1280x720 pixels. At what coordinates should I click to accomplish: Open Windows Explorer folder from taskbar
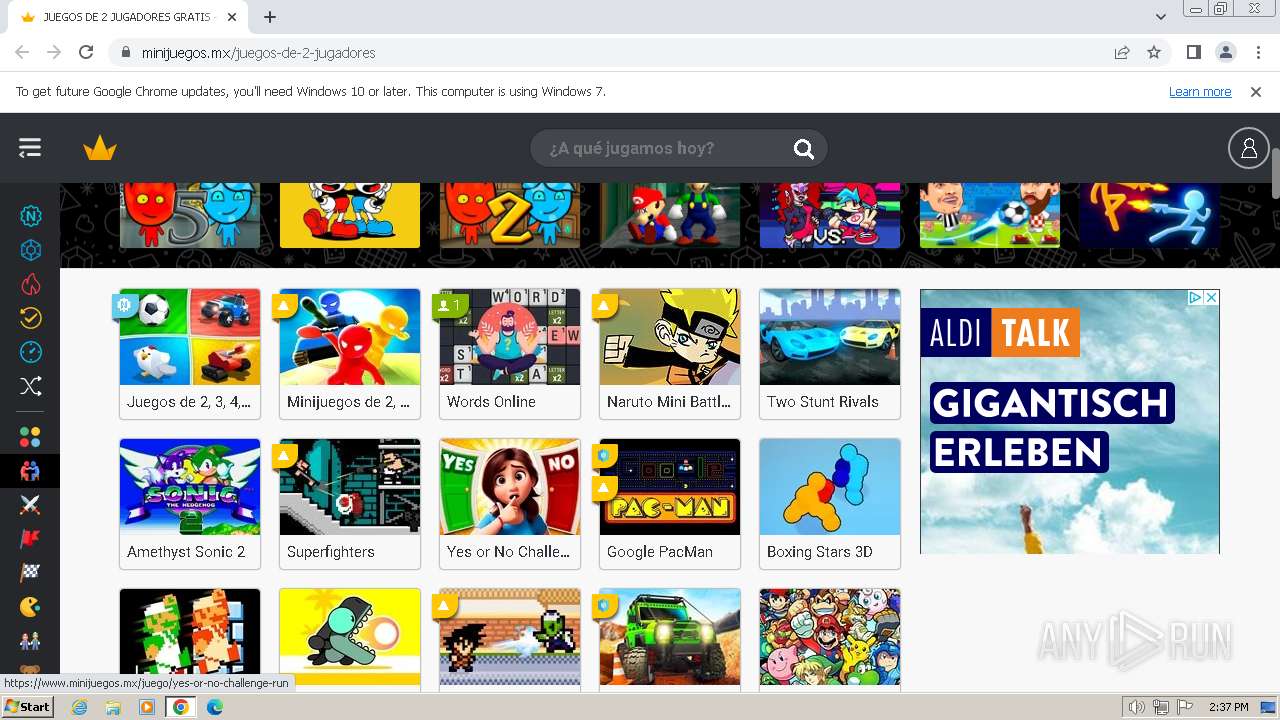pos(113,707)
